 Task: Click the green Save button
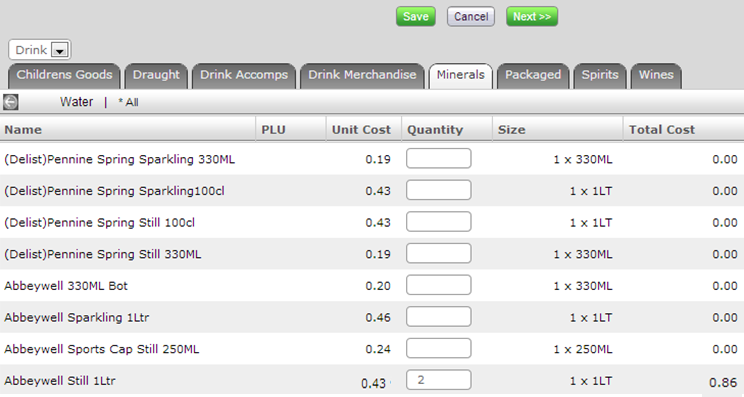pos(416,17)
